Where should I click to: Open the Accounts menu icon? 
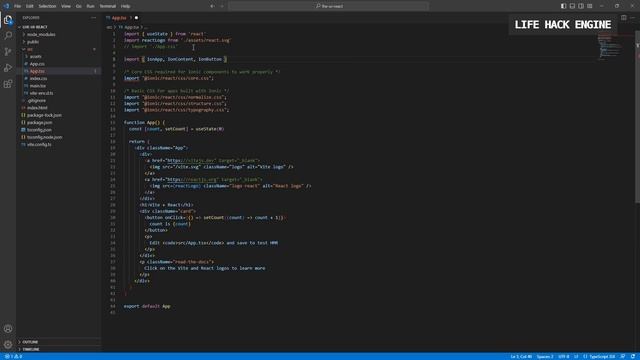point(8,329)
